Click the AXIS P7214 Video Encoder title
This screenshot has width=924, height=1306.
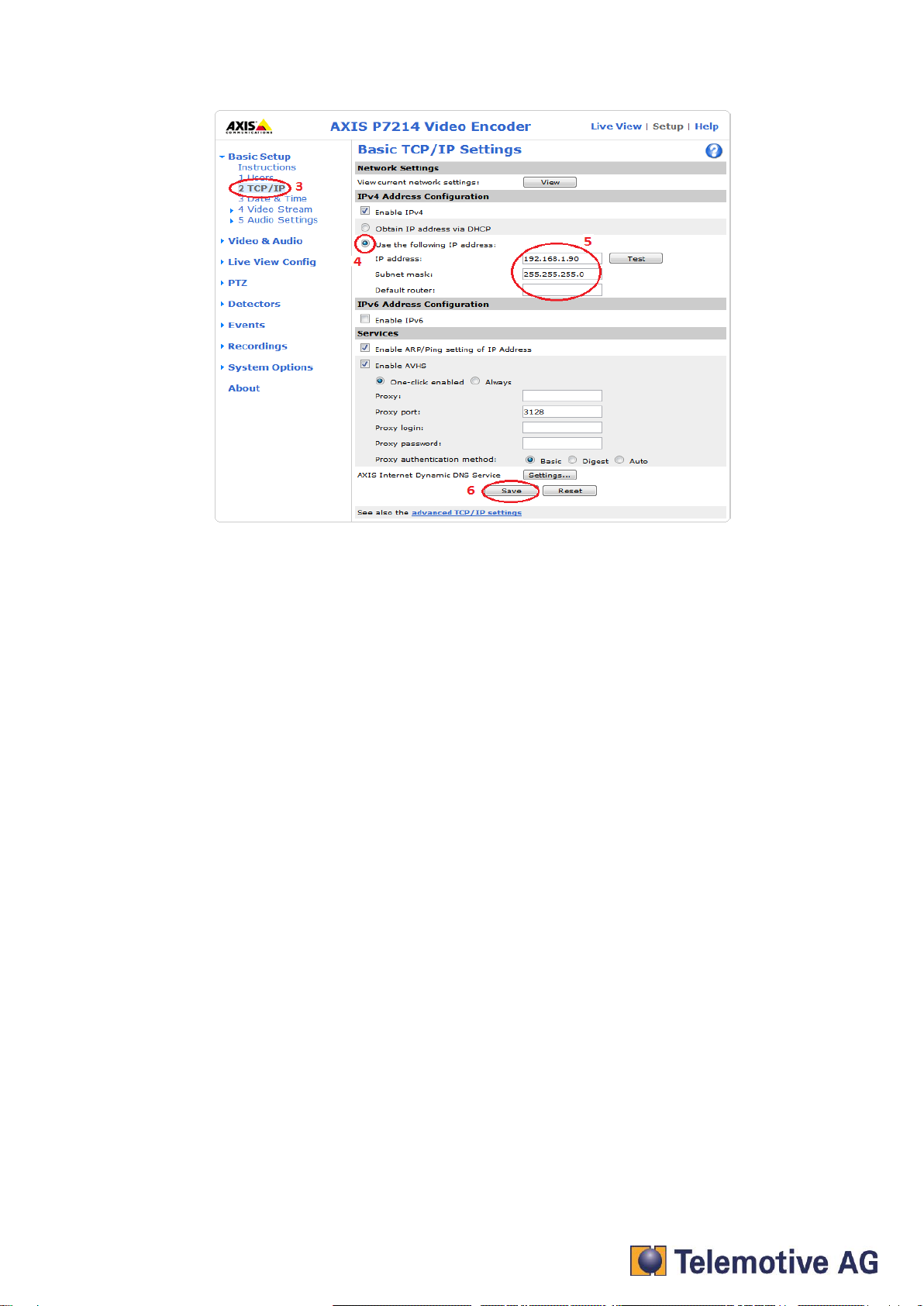click(x=430, y=126)
